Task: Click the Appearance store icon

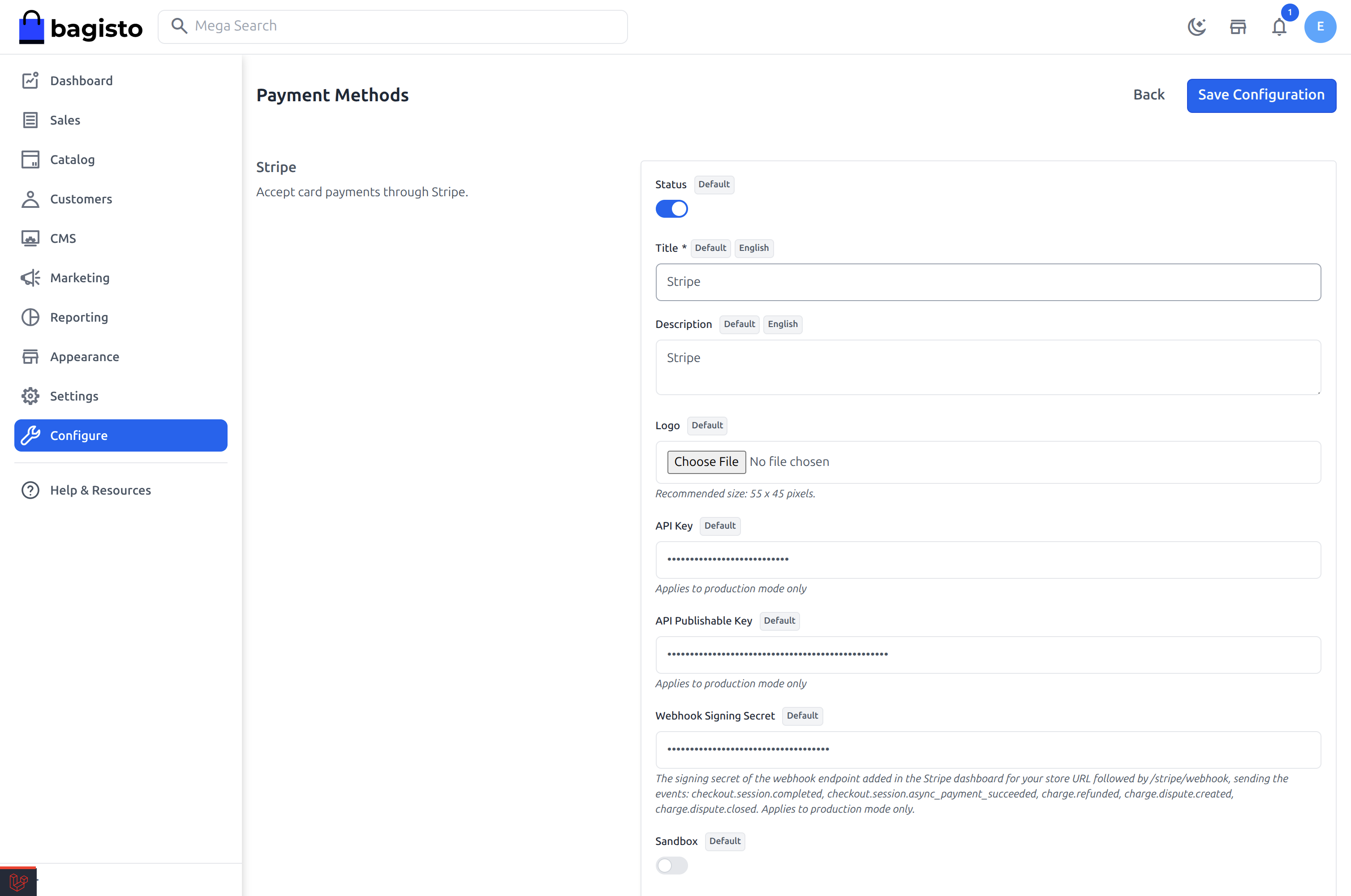Action: (x=30, y=357)
